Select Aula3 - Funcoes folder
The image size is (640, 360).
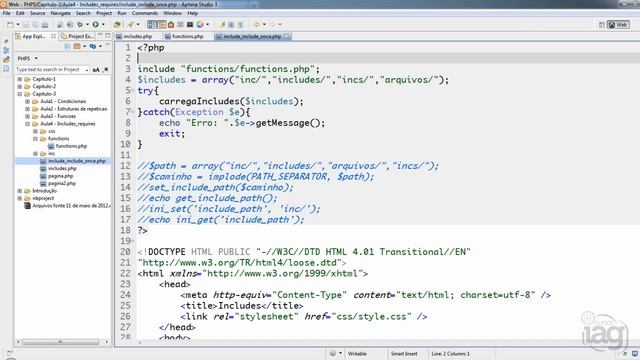(58, 116)
